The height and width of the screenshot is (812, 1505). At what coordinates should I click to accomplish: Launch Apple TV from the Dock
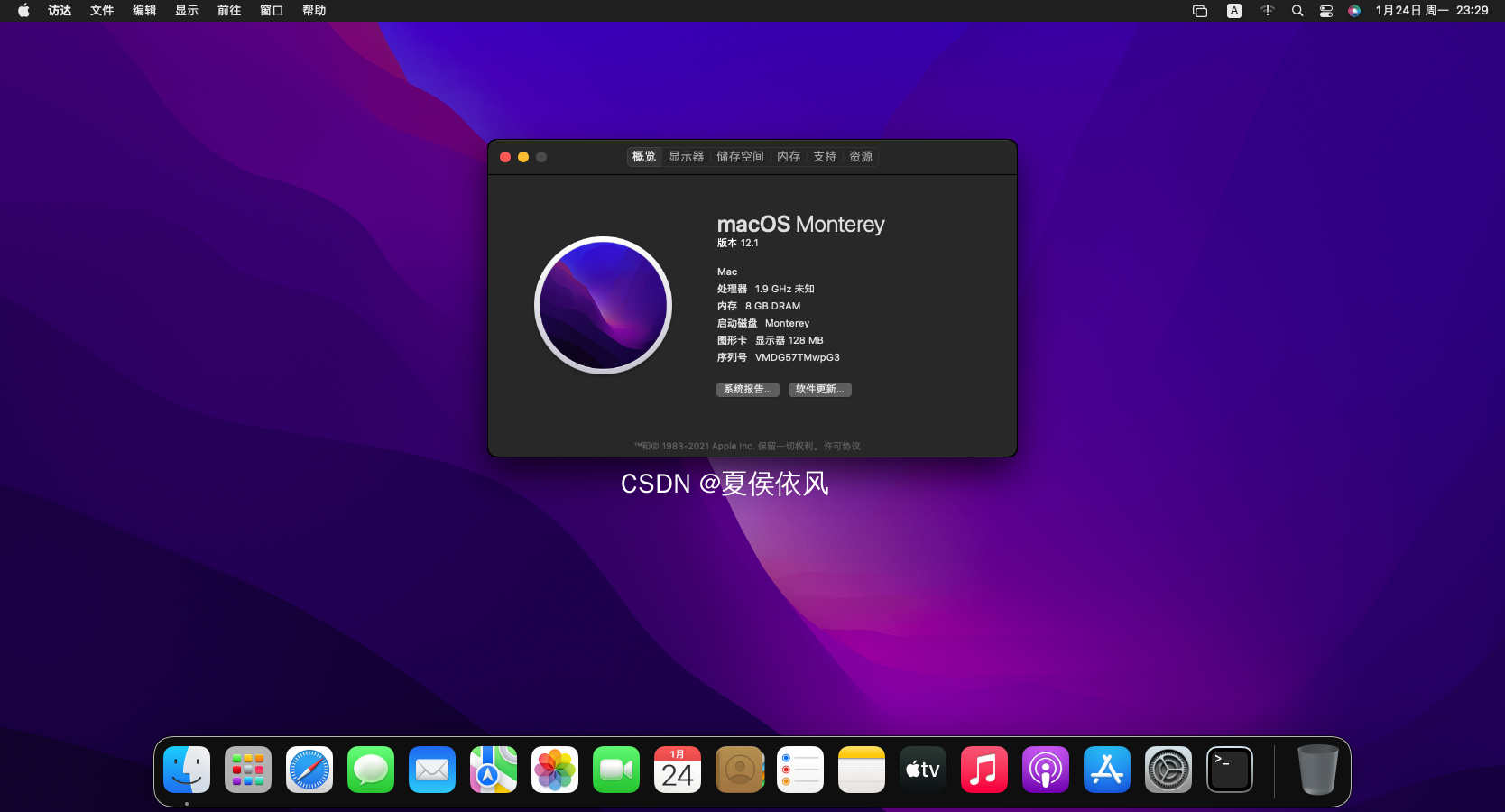tap(923, 770)
